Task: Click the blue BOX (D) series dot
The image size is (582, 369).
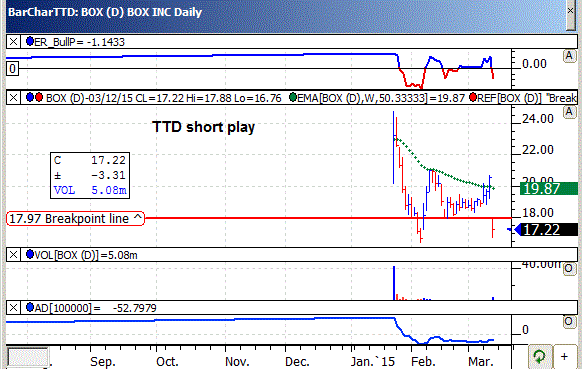Action: (x=30, y=98)
